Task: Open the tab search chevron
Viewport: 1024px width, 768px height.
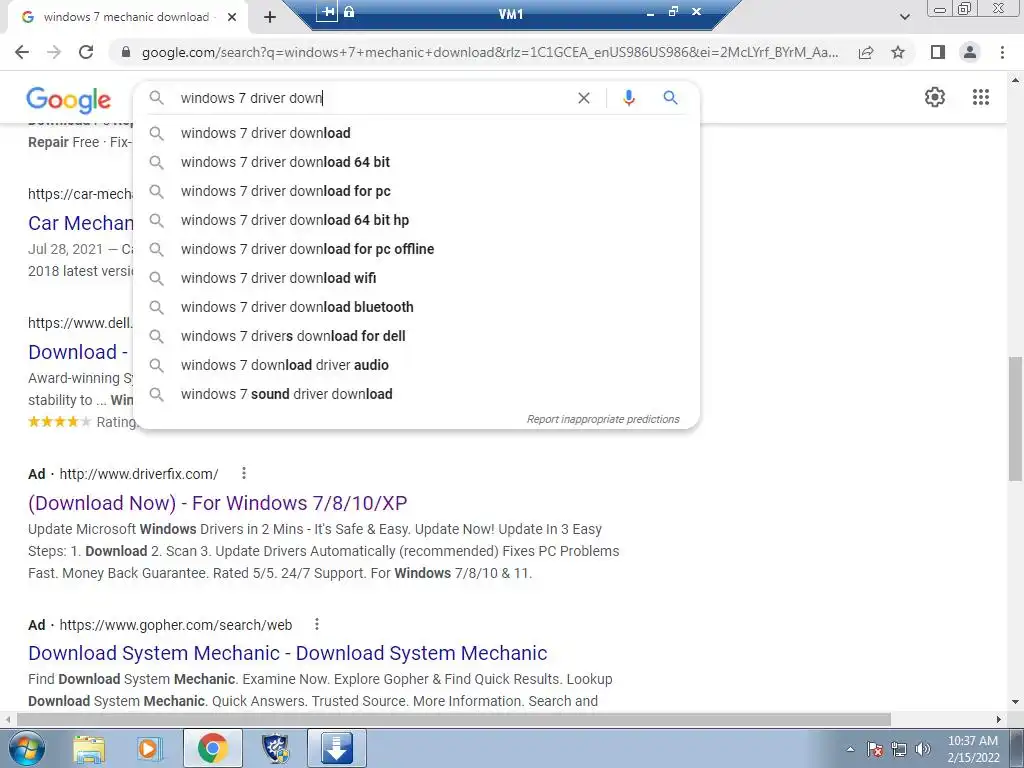Action: pyautogui.click(x=904, y=17)
